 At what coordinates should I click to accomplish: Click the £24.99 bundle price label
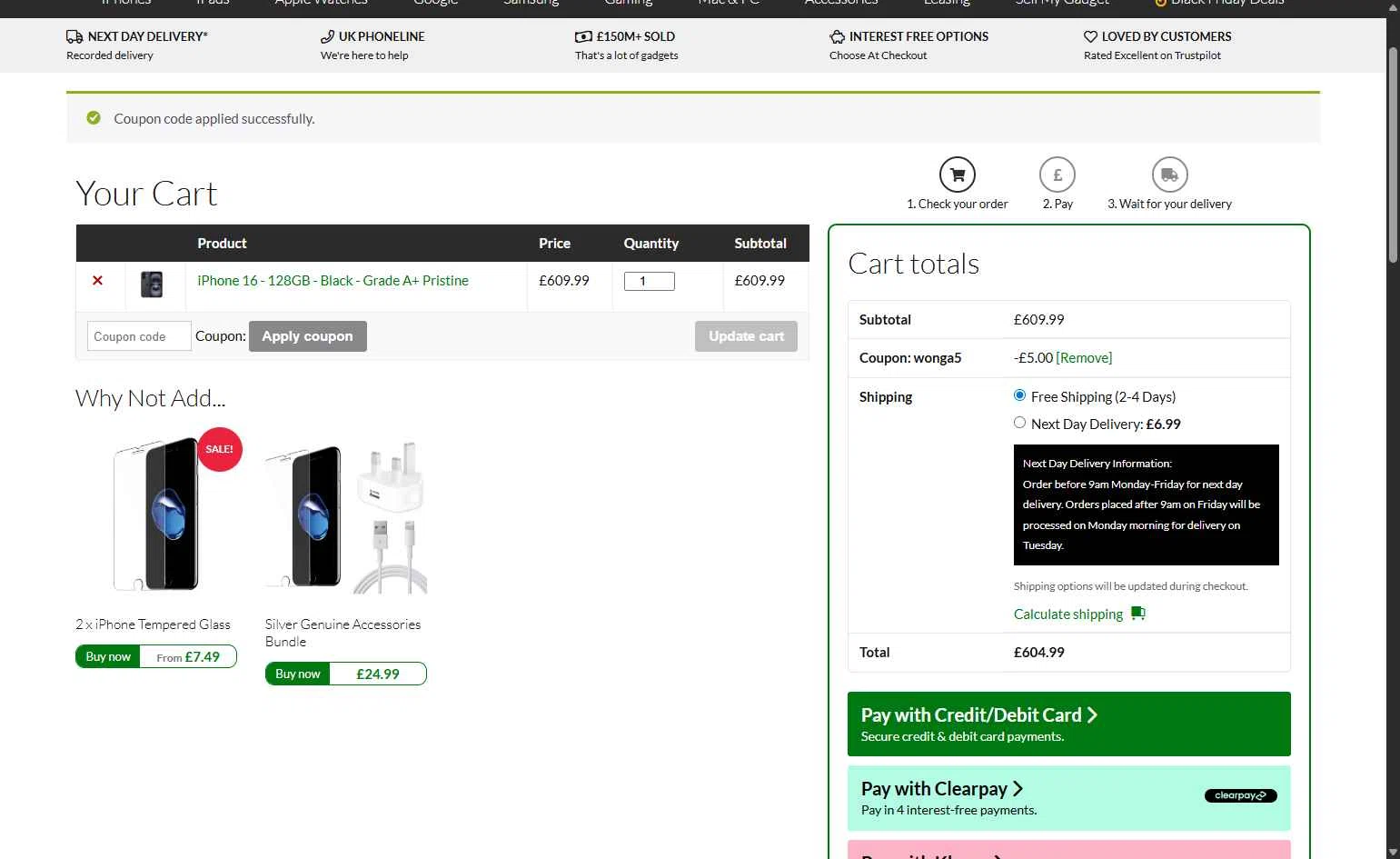378,674
